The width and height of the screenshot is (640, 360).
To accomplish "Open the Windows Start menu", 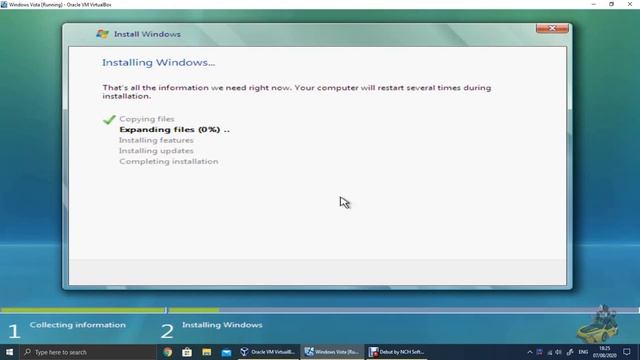I will (9, 352).
